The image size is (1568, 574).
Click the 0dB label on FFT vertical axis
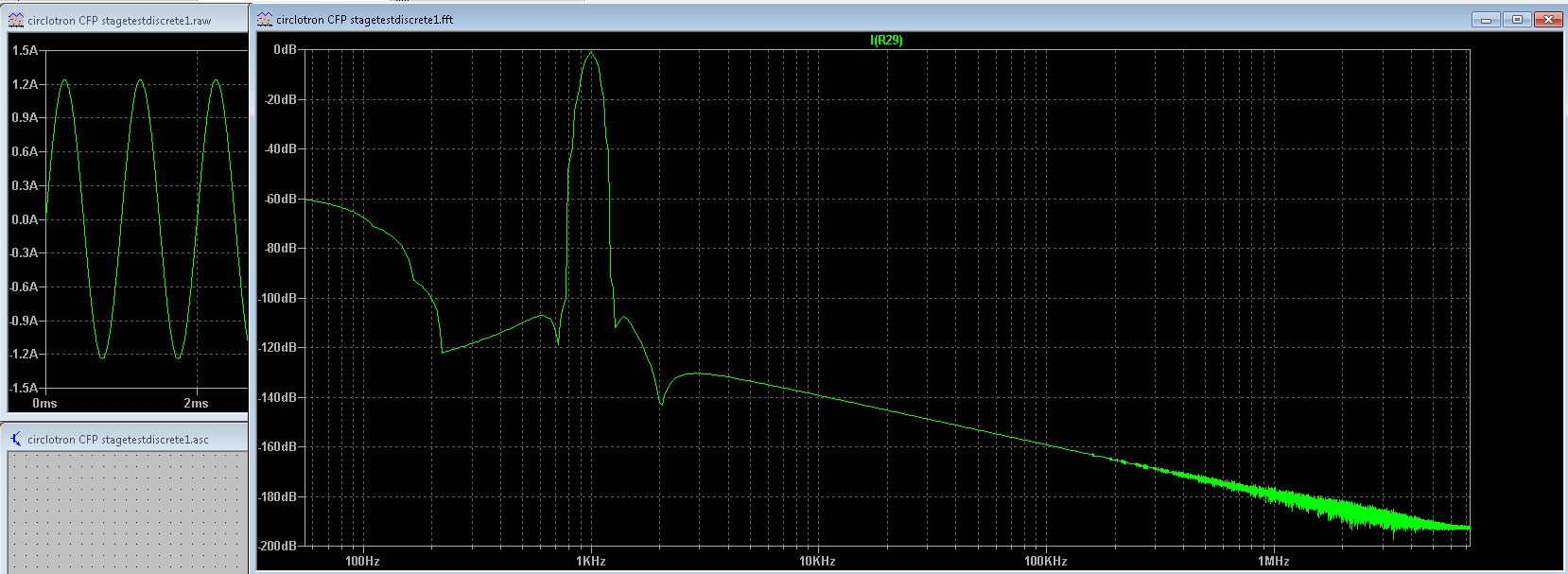coord(285,49)
